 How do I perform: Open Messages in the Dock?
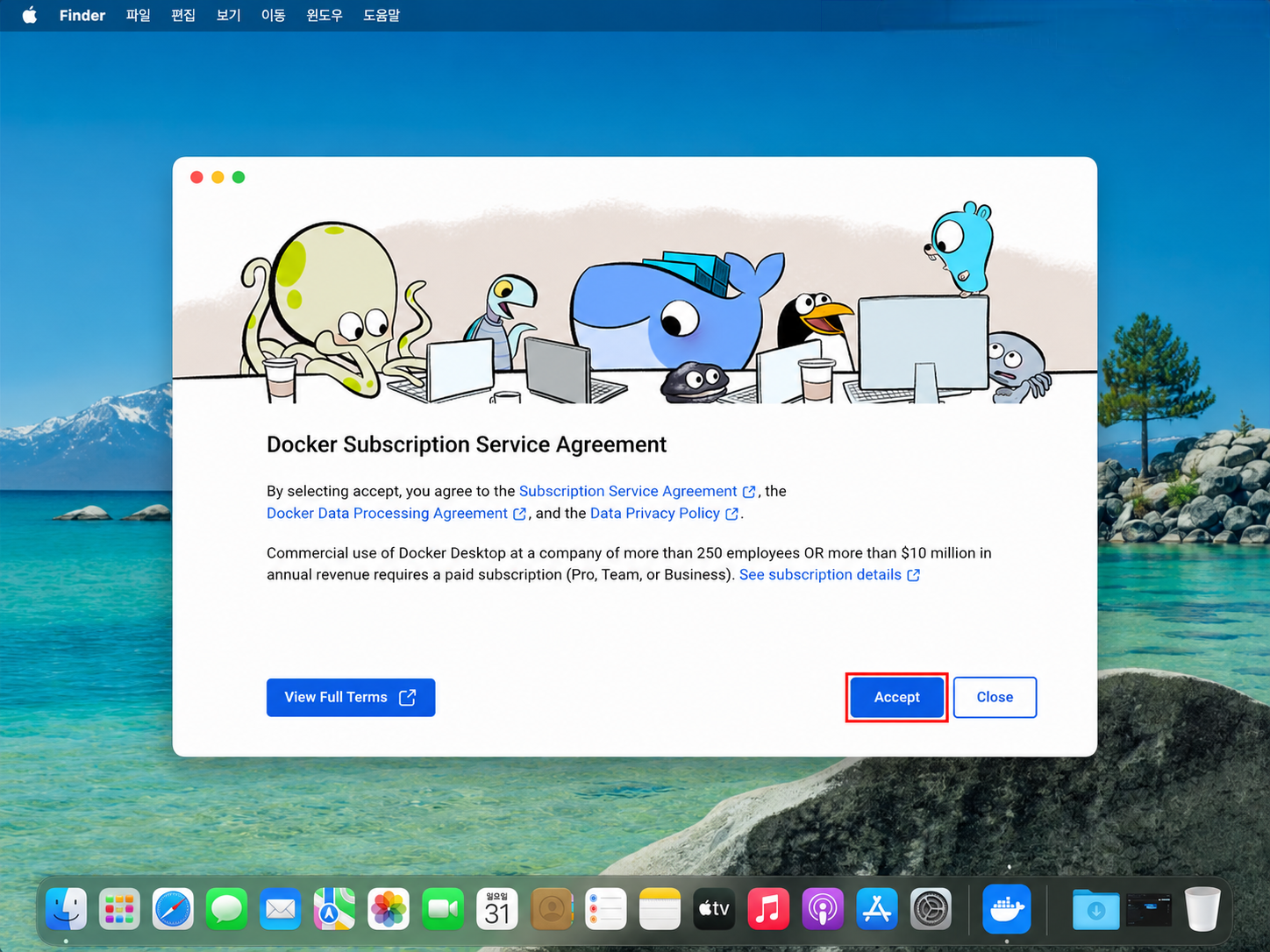[226, 909]
